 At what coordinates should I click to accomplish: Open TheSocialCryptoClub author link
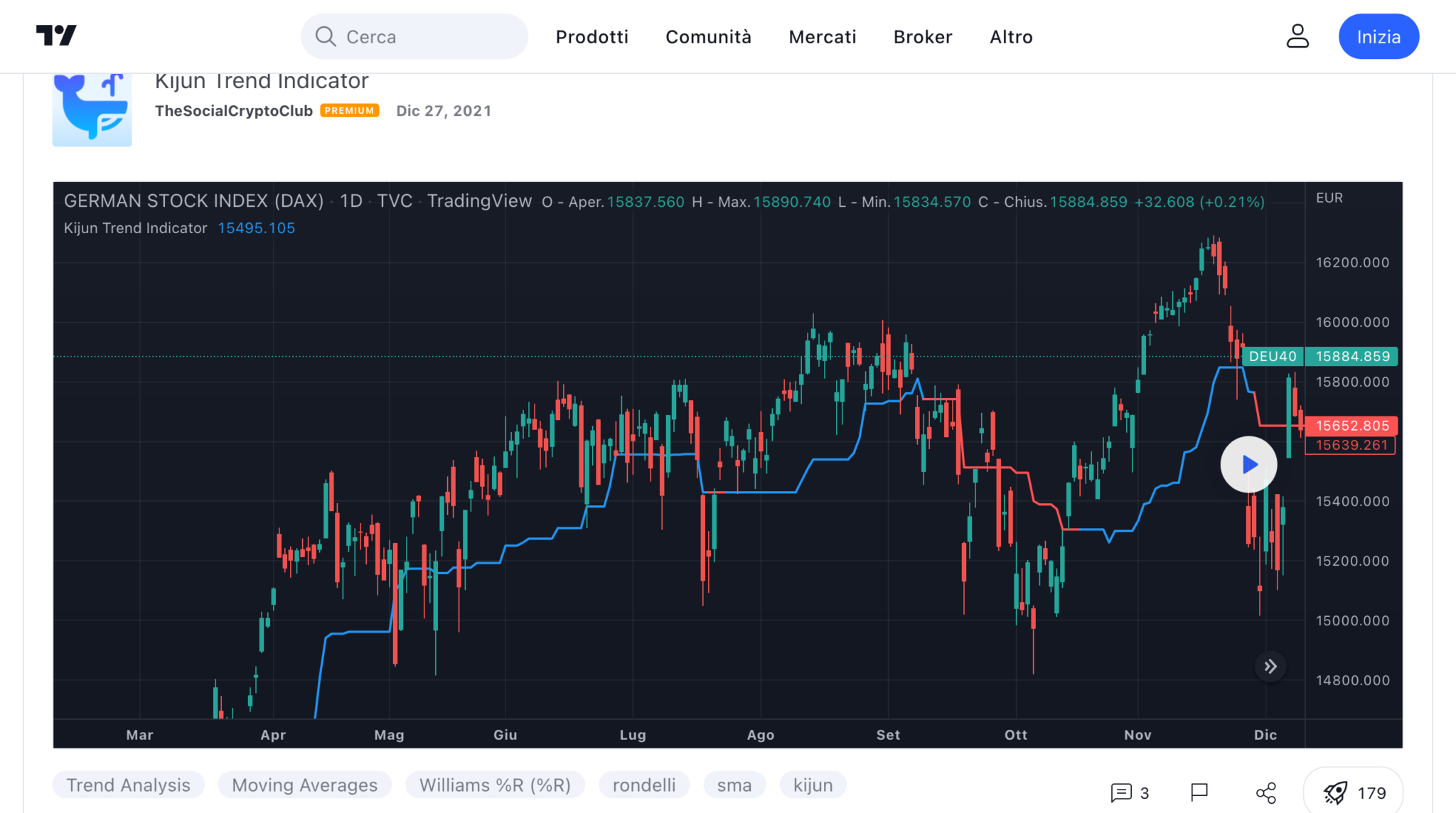point(234,111)
